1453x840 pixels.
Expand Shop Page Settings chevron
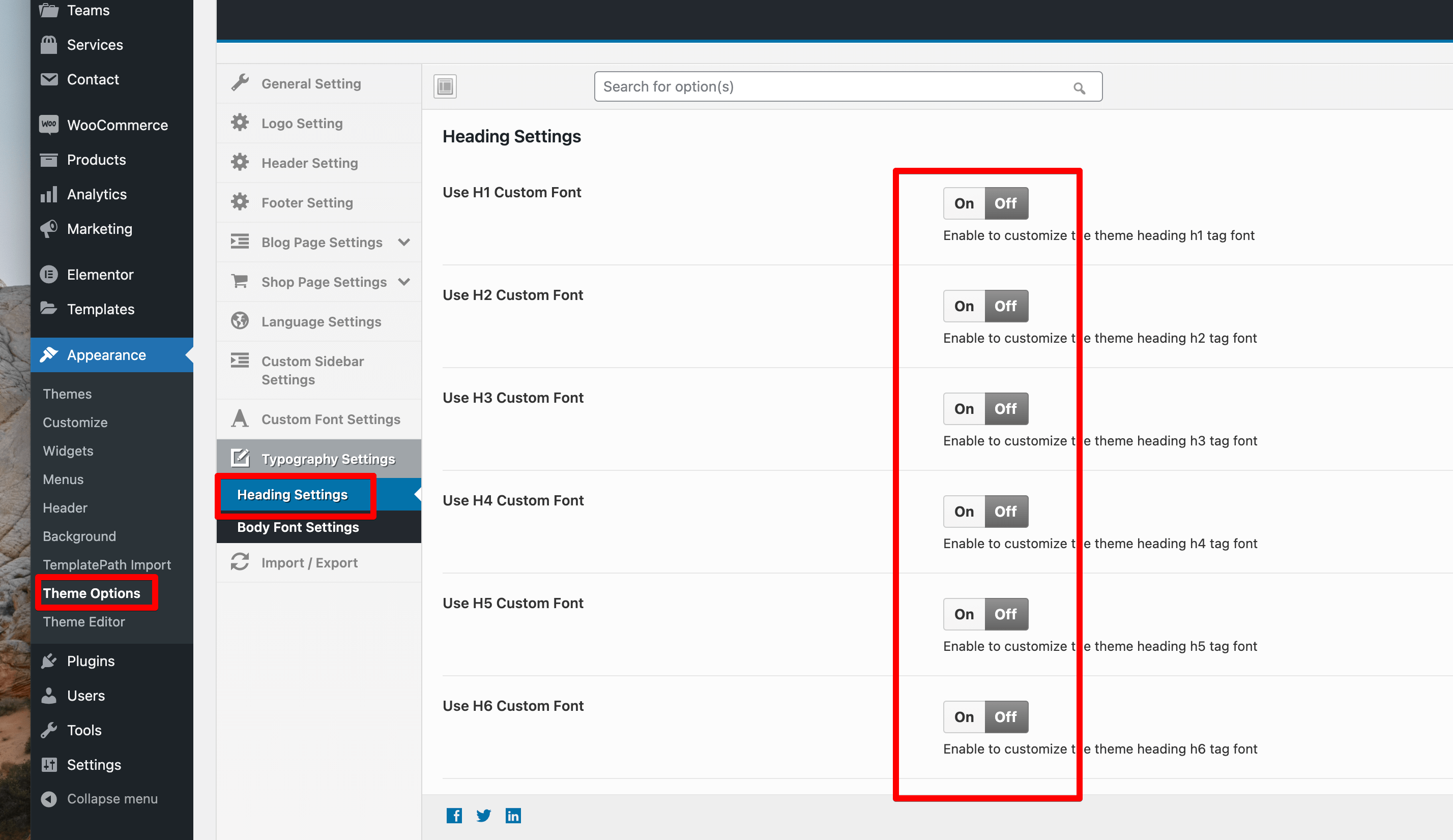tap(404, 282)
